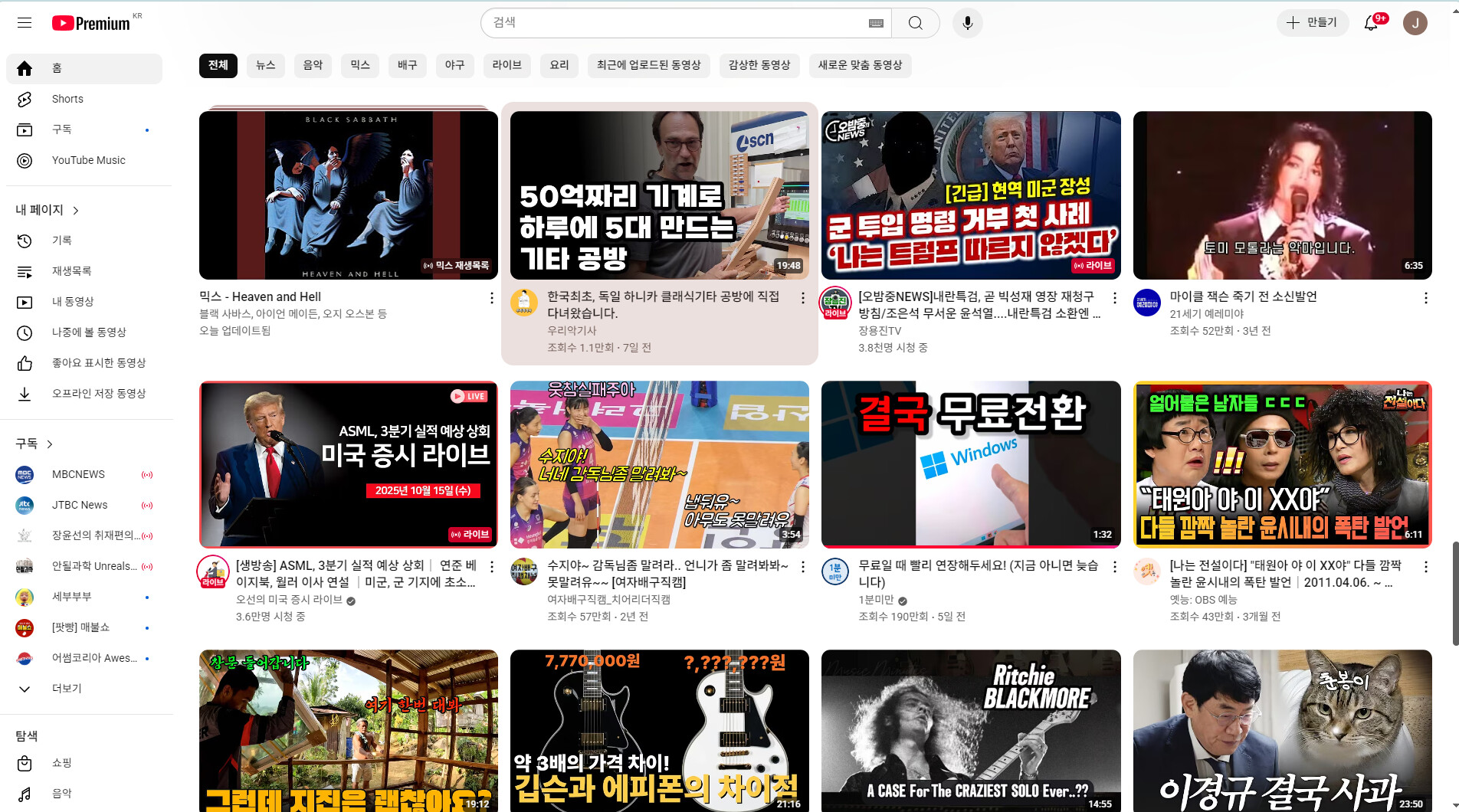Open 구독 section header link

point(34,444)
